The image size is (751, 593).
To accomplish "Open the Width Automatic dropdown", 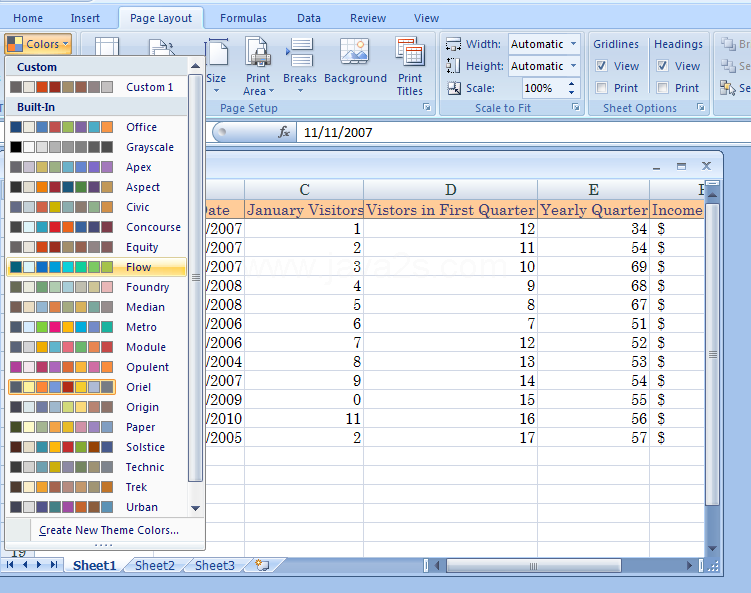I will tap(573, 44).
